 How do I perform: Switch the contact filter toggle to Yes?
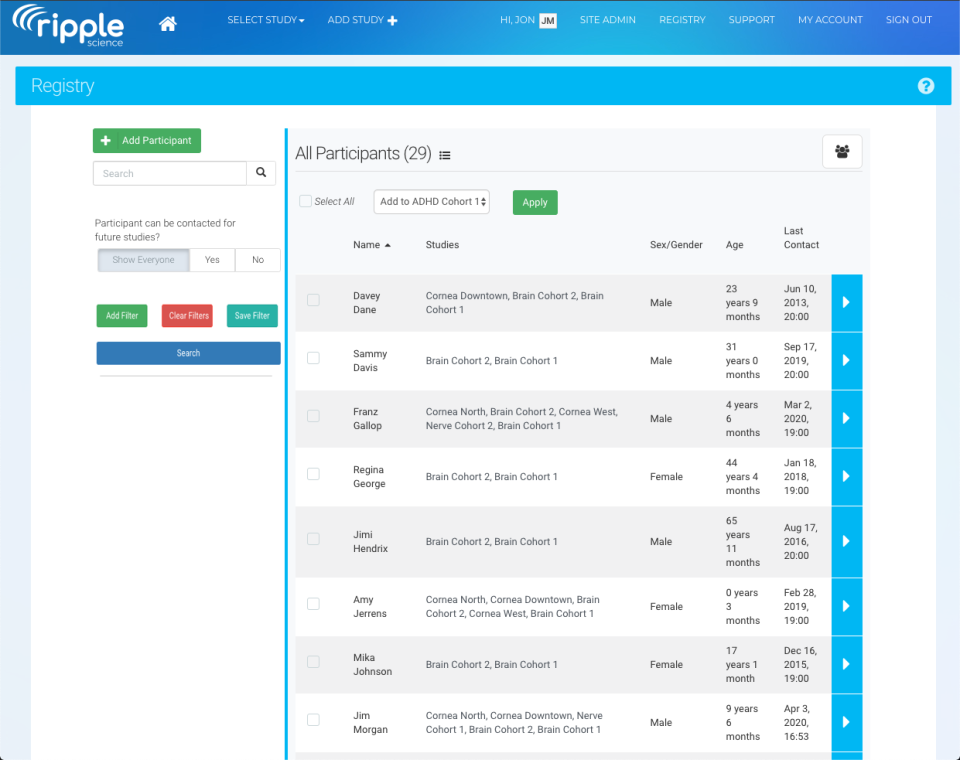(212, 259)
